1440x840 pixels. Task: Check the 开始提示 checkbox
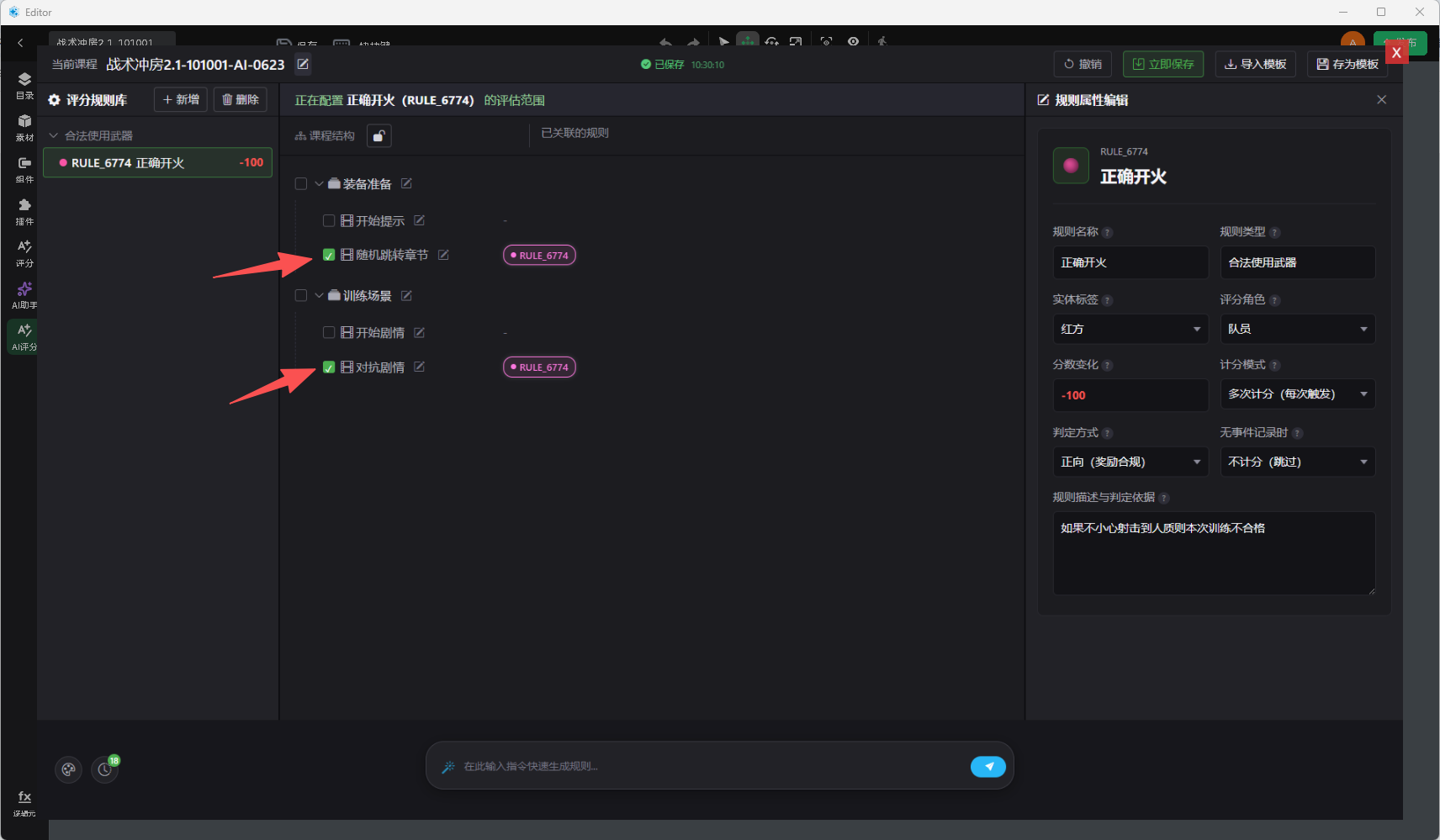329,220
